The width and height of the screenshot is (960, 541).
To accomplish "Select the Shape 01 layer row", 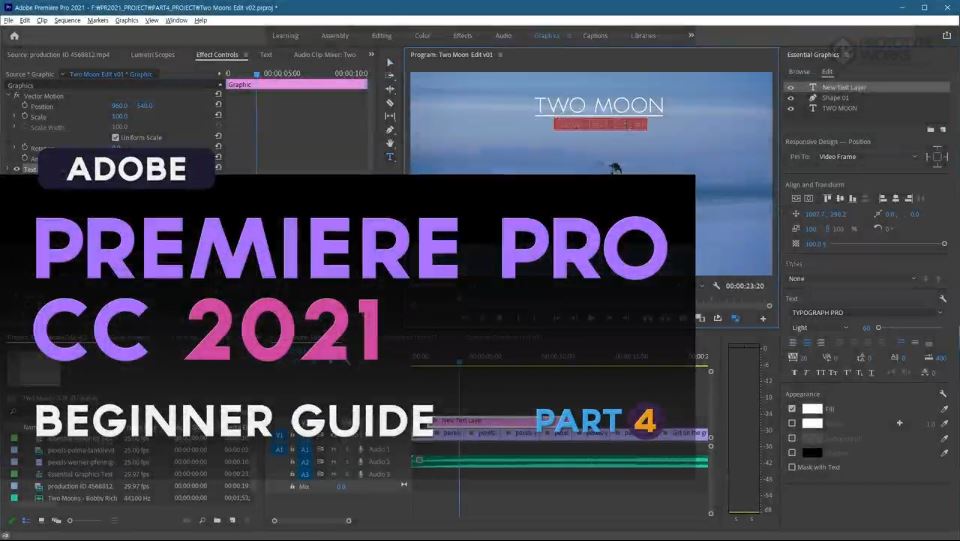I will (866, 98).
